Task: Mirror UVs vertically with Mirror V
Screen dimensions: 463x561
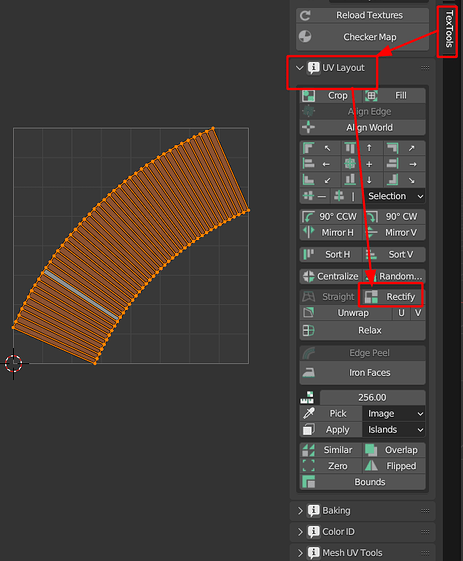Action: (x=394, y=233)
